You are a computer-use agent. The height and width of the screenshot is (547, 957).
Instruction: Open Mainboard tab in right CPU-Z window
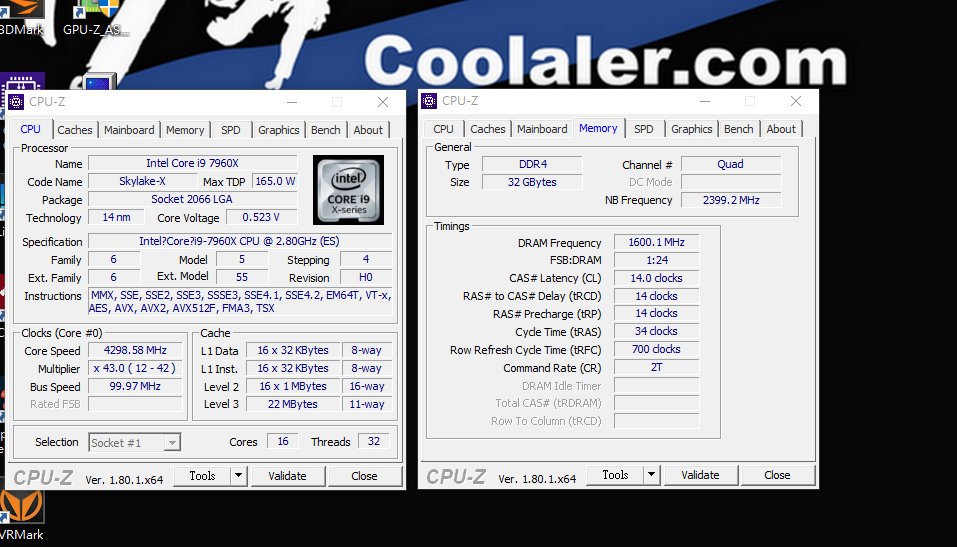point(542,129)
